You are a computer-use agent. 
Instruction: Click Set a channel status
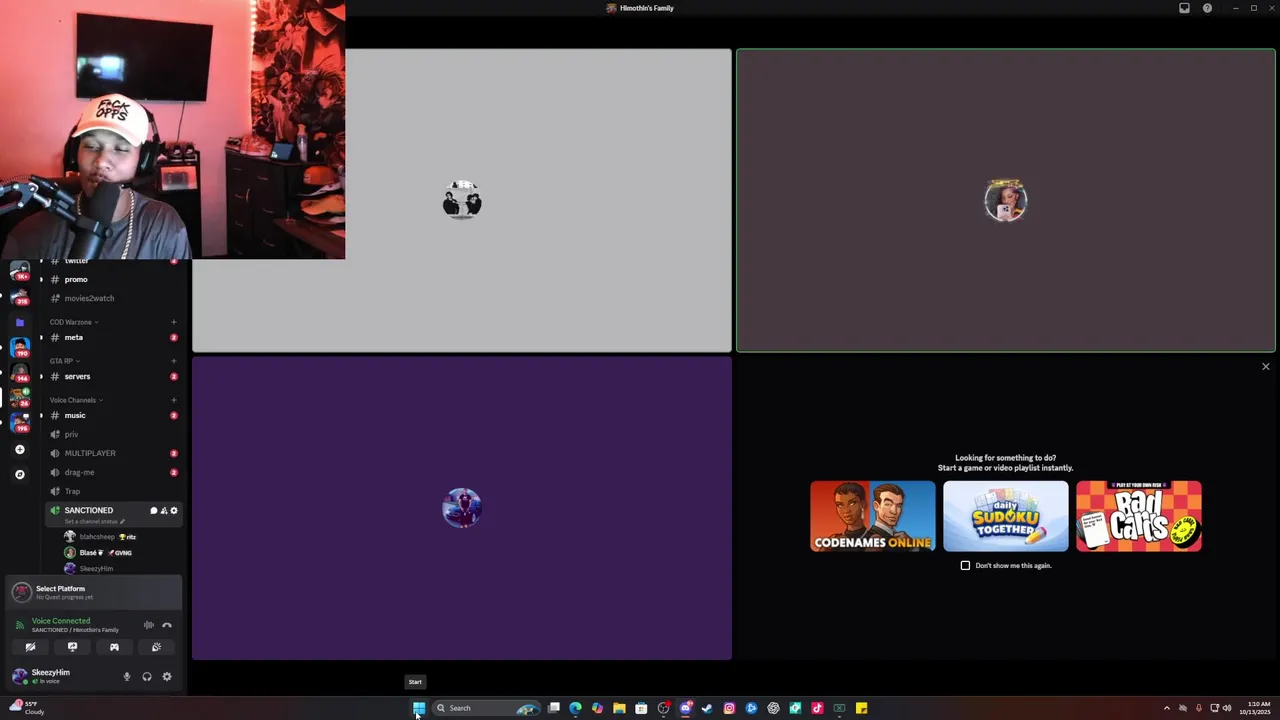(94, 522)
